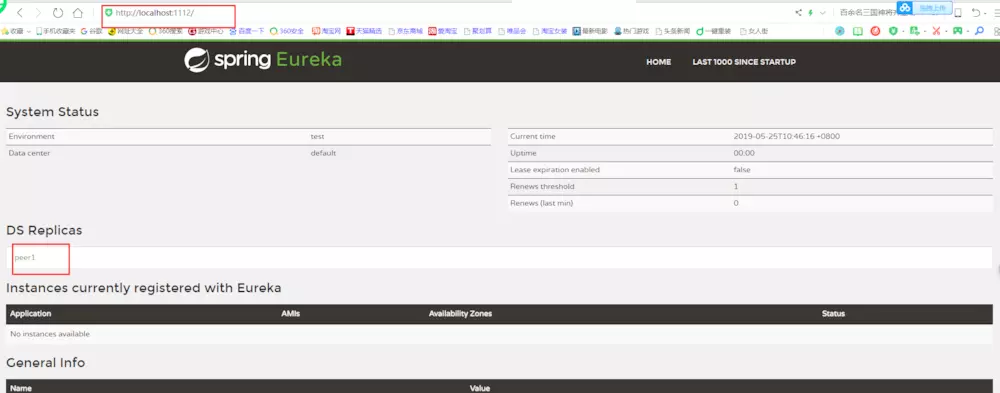Open the 手机收藏夹 bookmark
1000x393 pixels.
(x=55, y=31)
